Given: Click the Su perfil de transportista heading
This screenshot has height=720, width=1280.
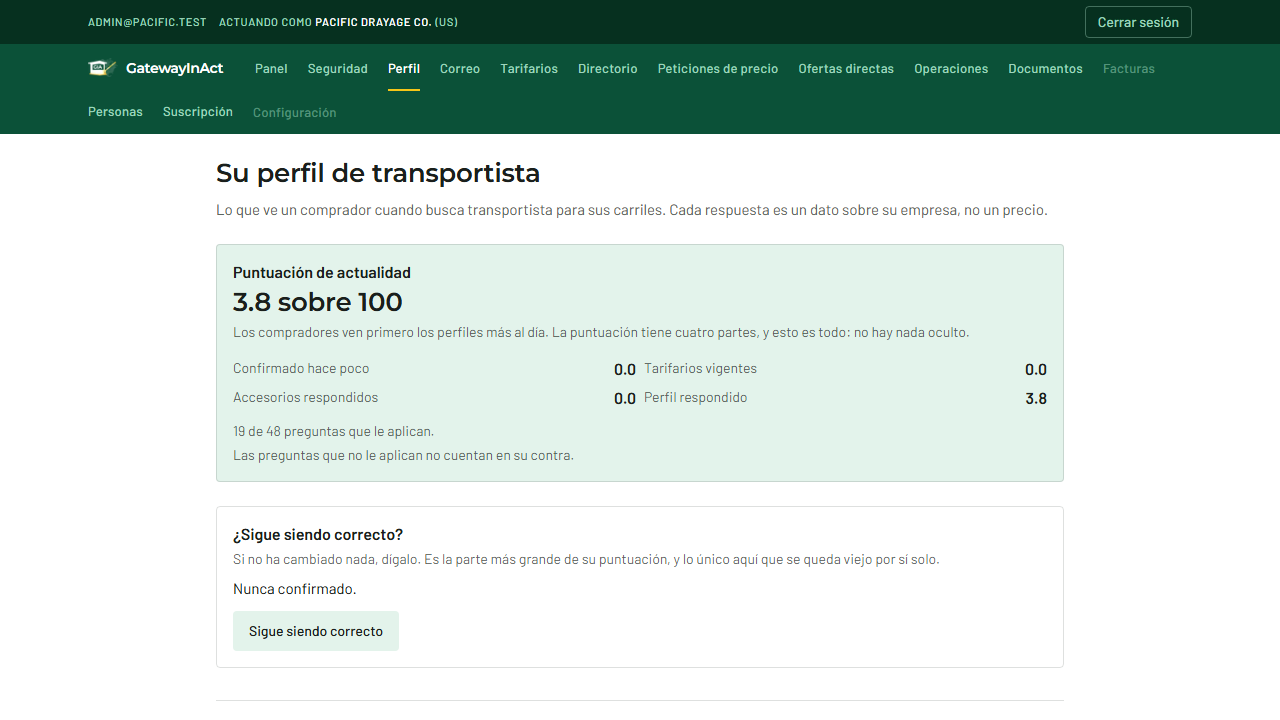Looking at the screenshot, I should coord(378,174).
